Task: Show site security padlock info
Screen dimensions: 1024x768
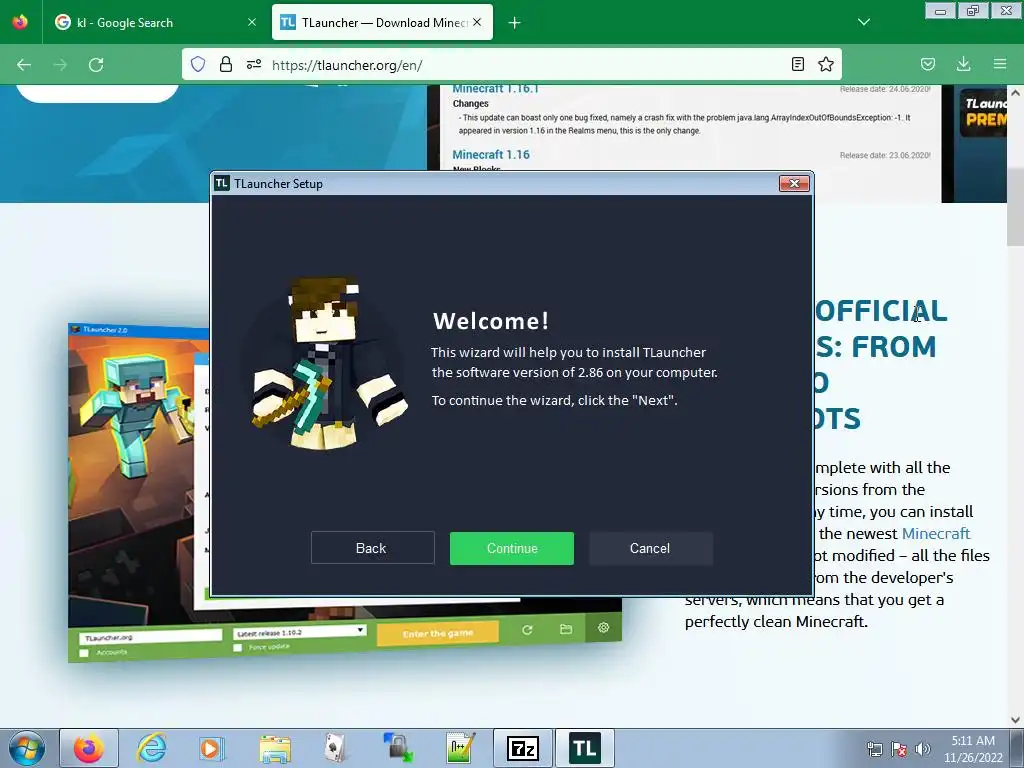Action: (226, 64)
